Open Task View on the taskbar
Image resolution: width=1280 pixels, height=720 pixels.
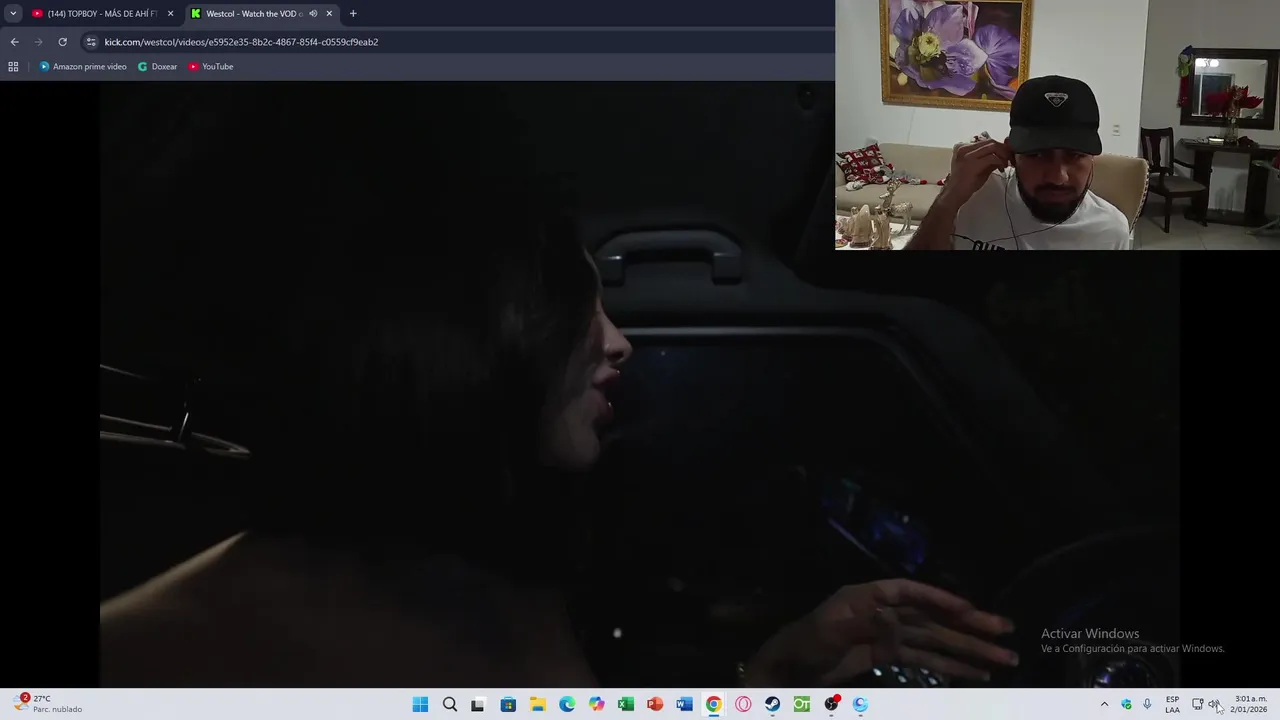[478, 704]
